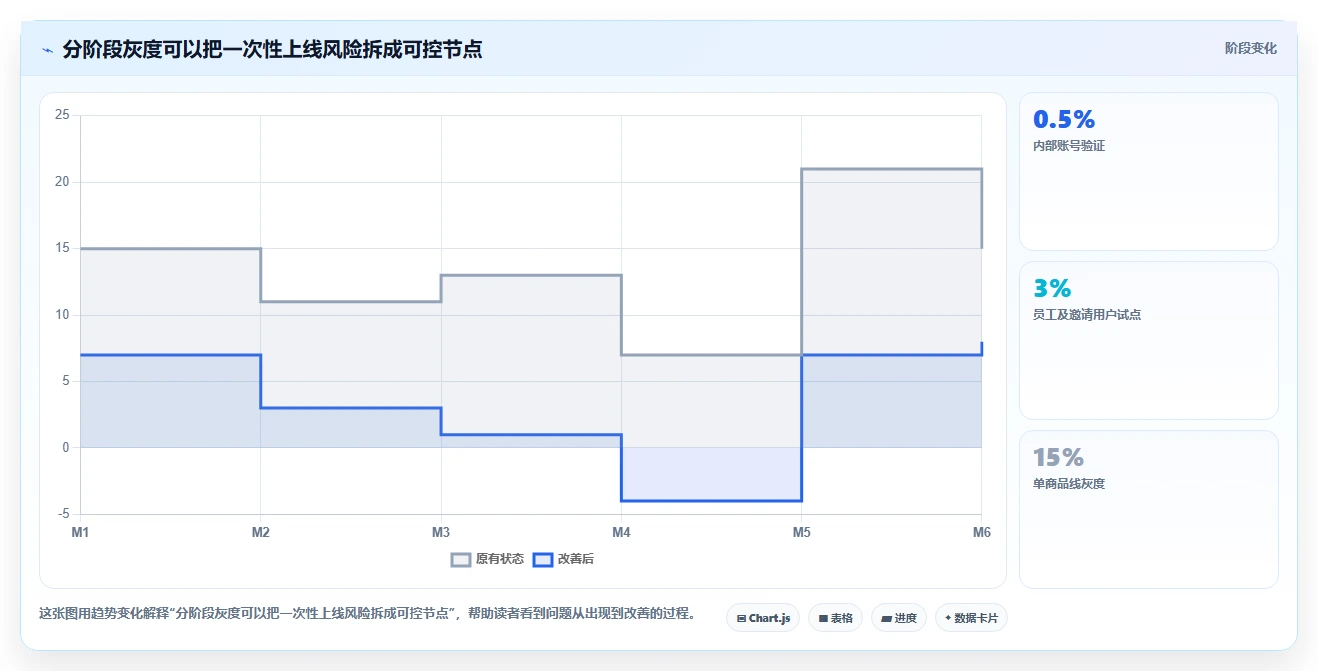Click the M2 axis label
This screenshot has width=1318, height=671.
(260, 532)
